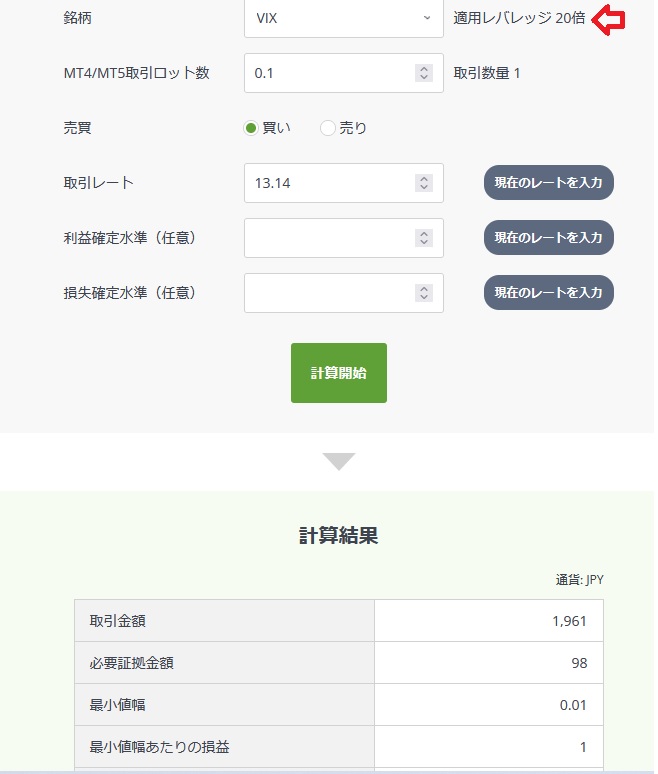Image resolution: width=658 pixels, height=774 pixels.
Task: Click the 取引レート spinner arrows
Action: coord(424,183)
